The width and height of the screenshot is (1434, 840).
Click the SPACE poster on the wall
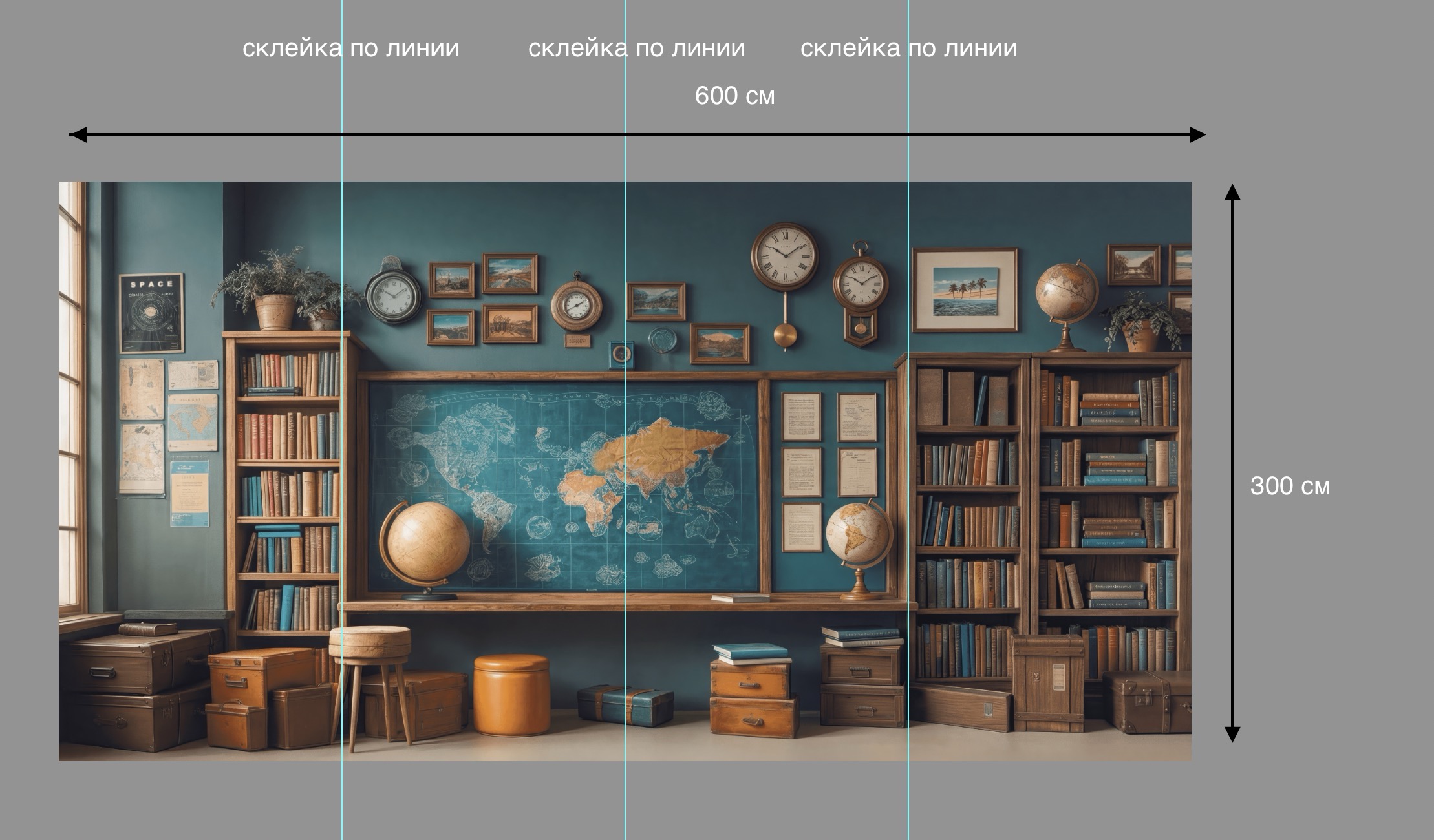(x=151, y=313)
